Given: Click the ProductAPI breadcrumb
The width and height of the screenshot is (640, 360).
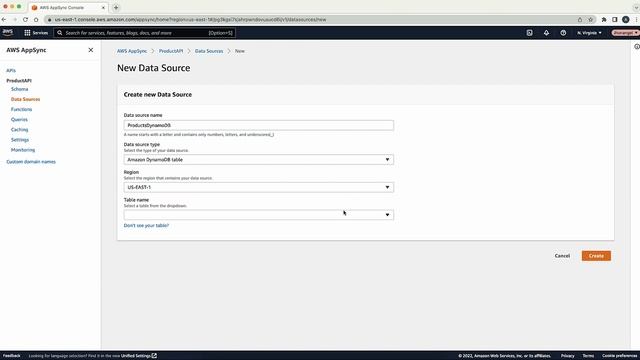Looking at the screenshot, I should pyautogui.click(x=171, y=51).
